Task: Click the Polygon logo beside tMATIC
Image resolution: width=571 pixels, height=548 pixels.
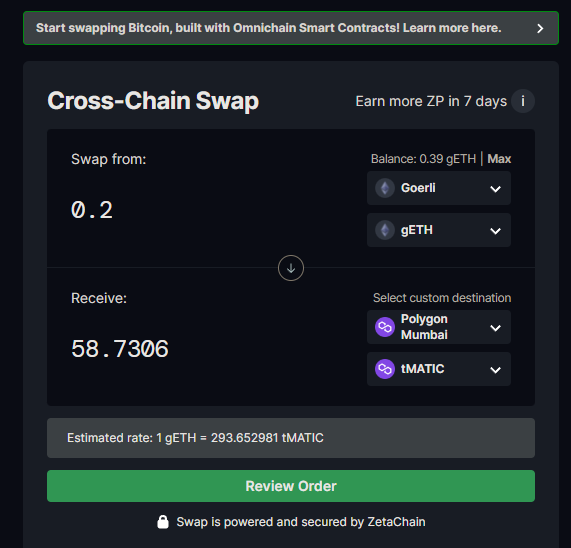Action: pos(385,369)
